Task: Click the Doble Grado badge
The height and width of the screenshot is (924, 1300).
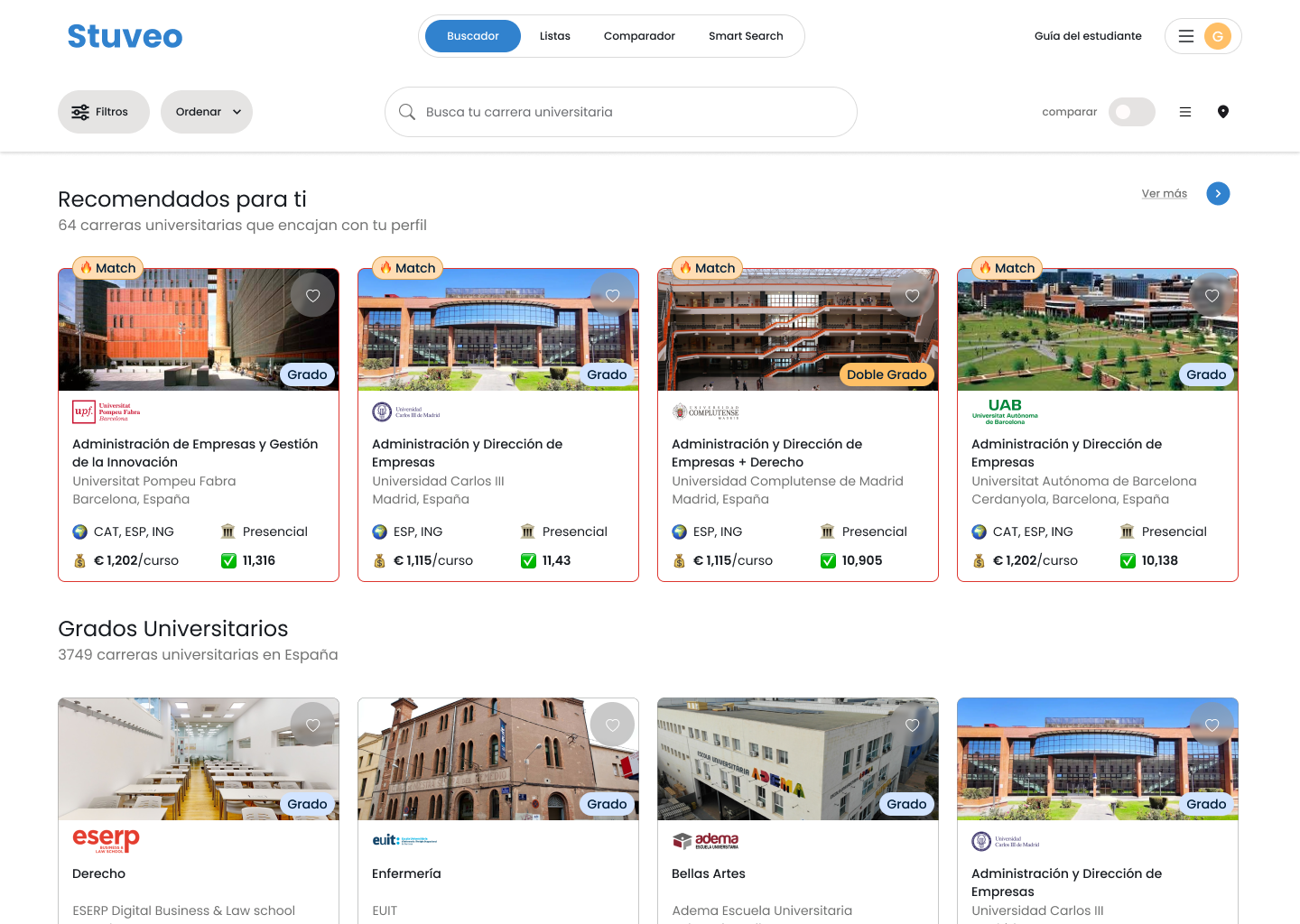Action: click(x=887, y=374)
